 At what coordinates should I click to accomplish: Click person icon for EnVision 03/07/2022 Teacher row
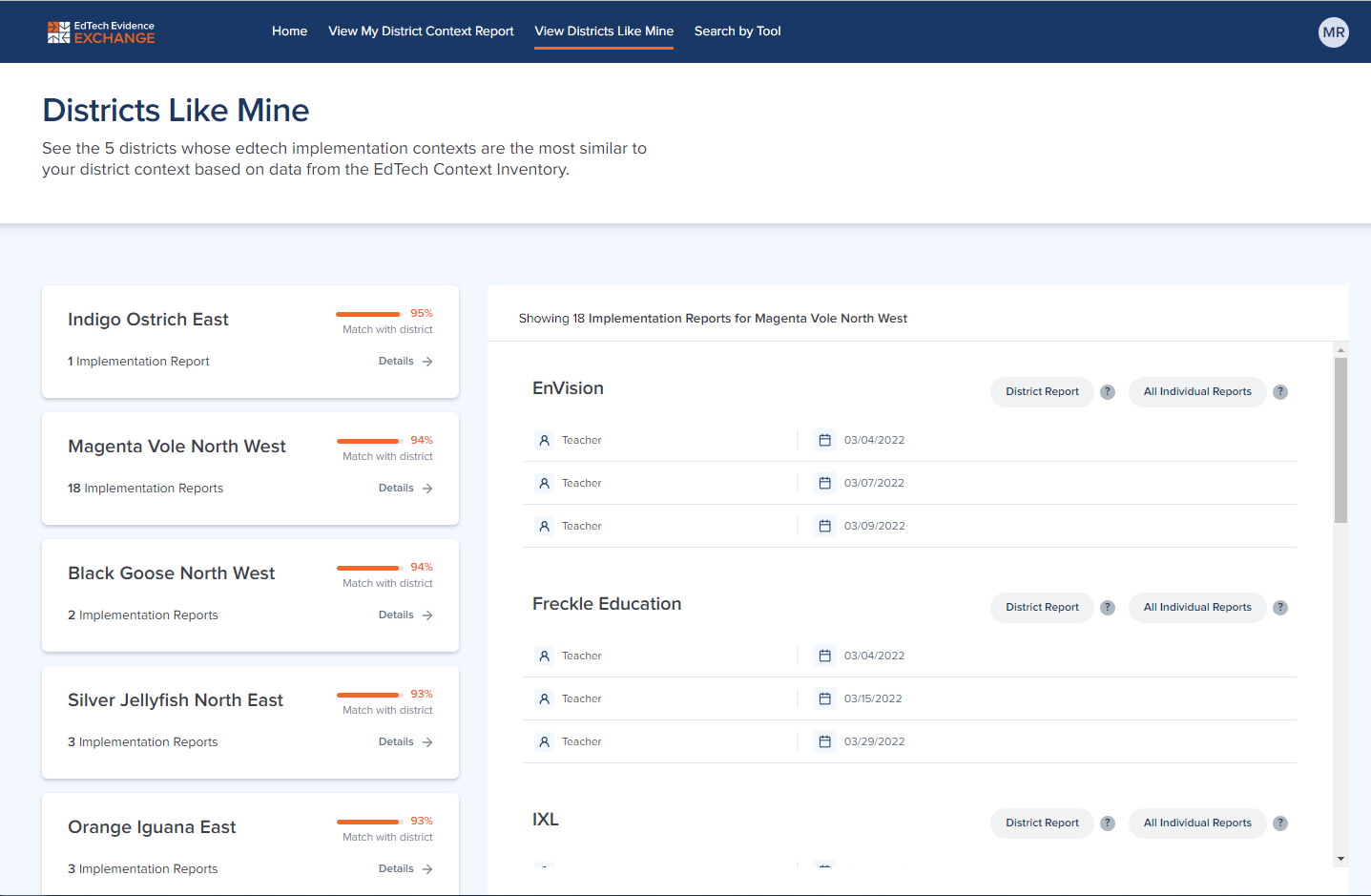point(544,483)
